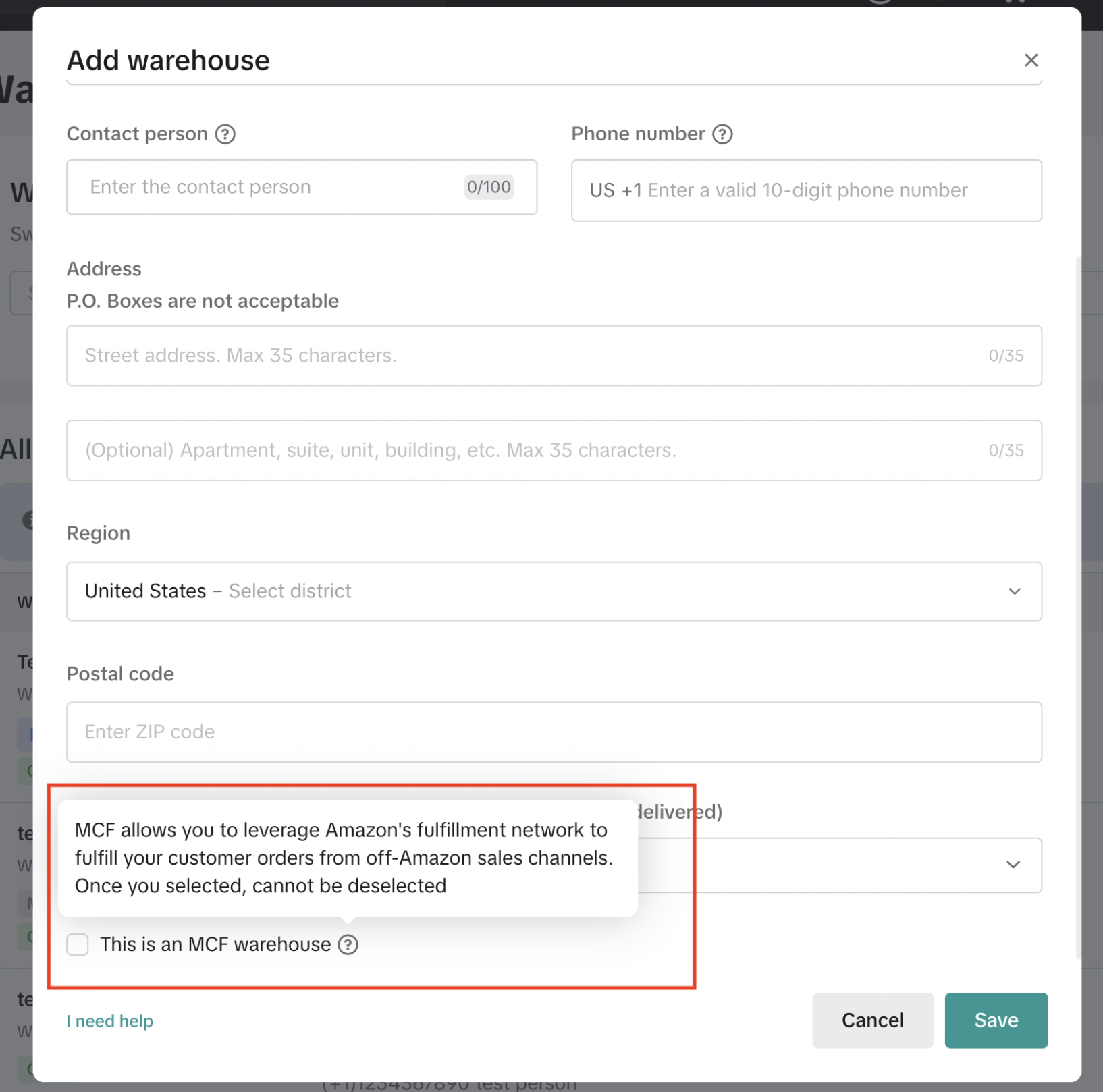Click the Region field label
1103x1092 pixels.
click(x=99, y=533)
